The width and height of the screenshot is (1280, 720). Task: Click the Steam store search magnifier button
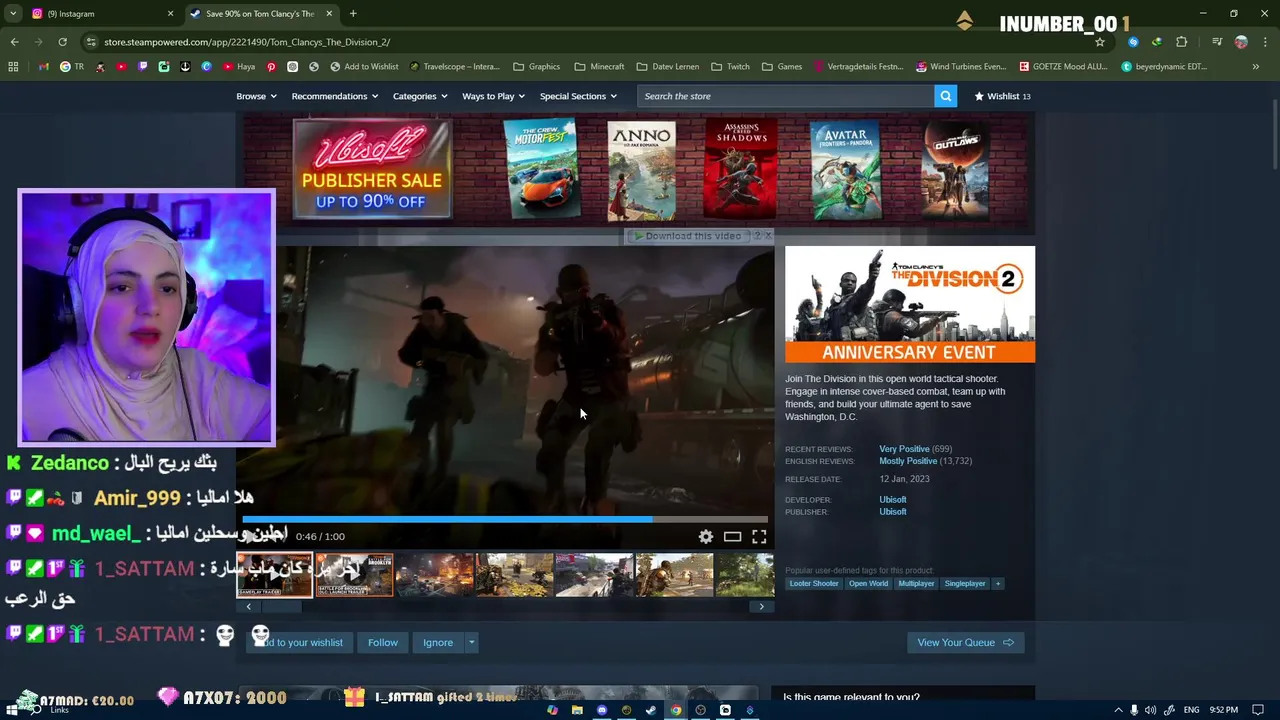(945, 96)
